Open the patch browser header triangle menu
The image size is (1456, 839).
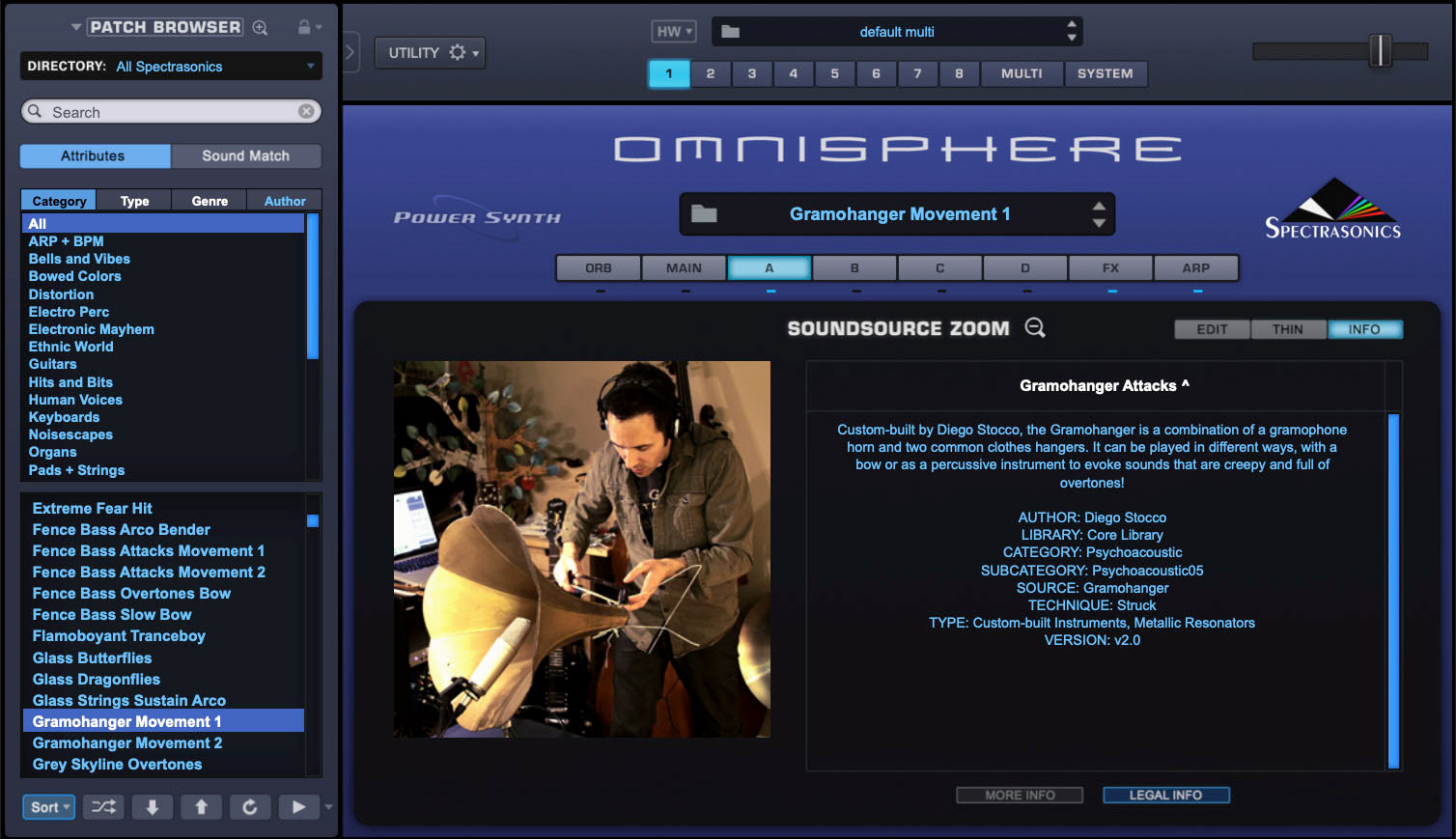[x=76, y=27]
